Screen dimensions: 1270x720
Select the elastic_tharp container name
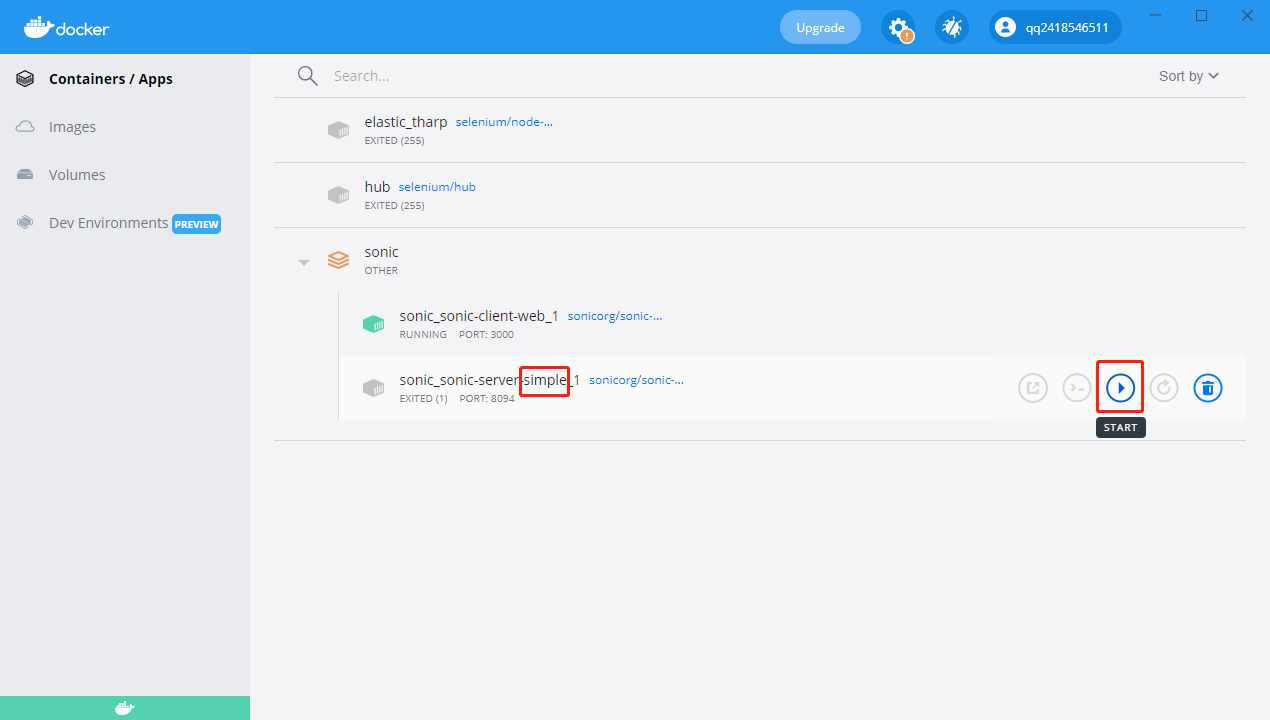tap(406, 122)
